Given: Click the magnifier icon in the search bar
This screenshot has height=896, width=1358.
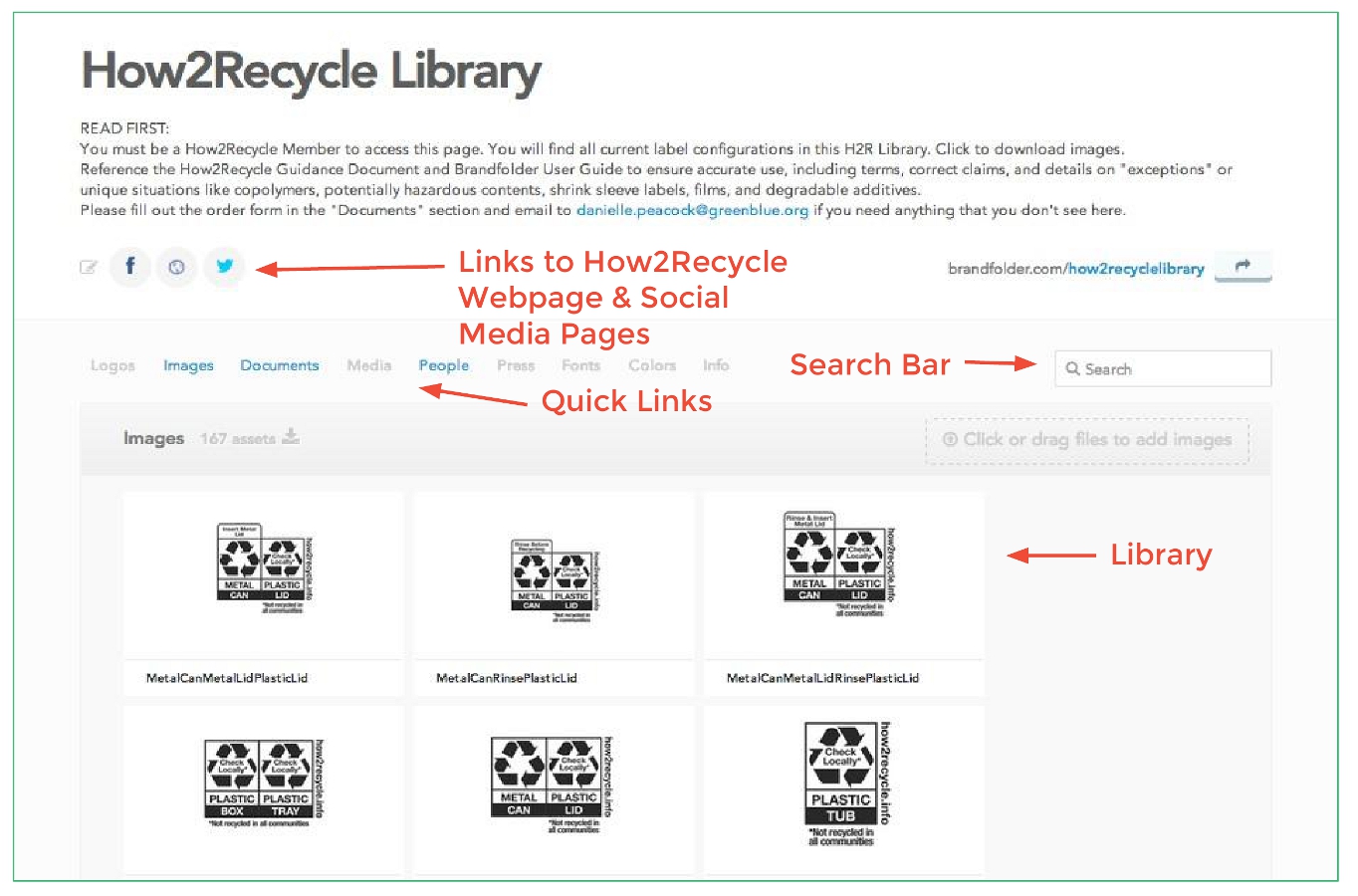Looking at the screenshot, I should [x=1072, y=368].
